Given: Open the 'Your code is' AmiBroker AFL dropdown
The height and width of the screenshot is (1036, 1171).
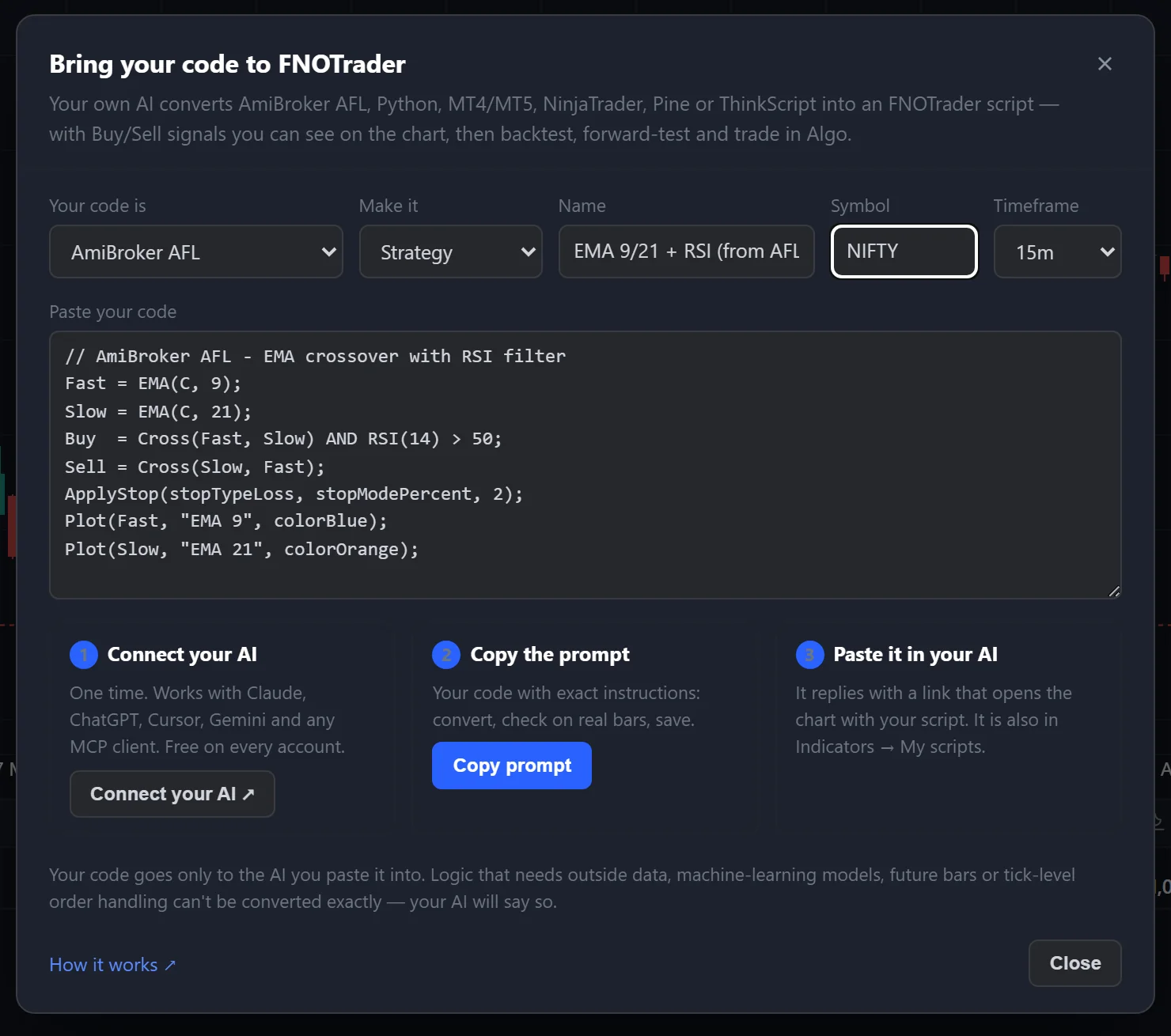Looking at the screenshot, I should pyautogui.click(x=196, y=251).
